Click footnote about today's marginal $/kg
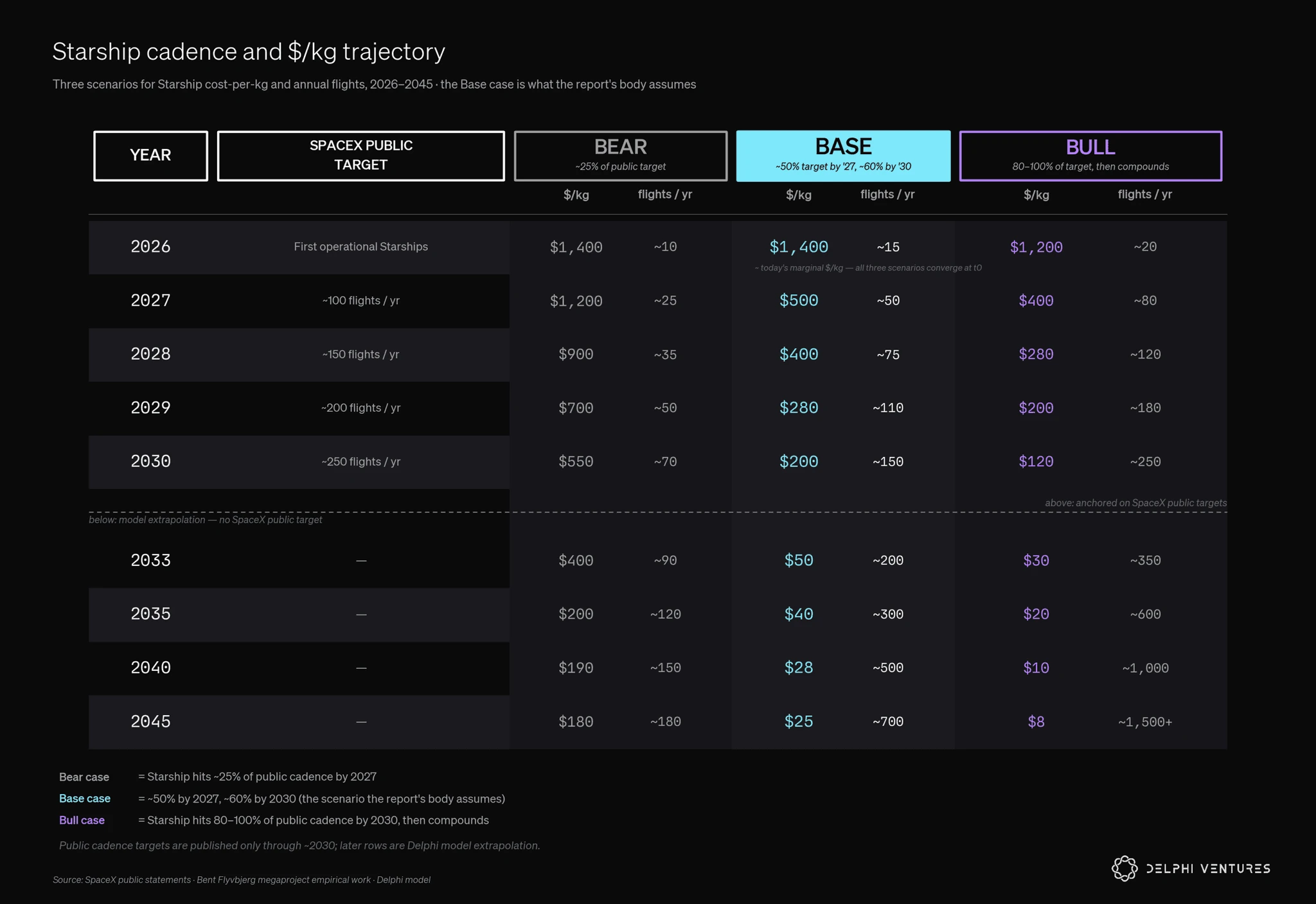The width and height of the screenshot is (1316, 904). (868, 267)
